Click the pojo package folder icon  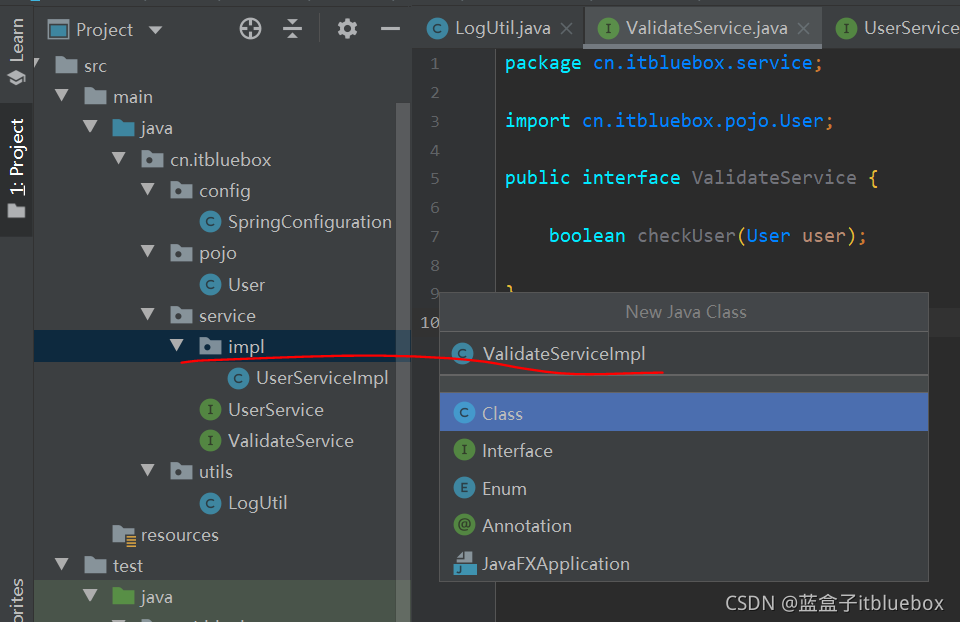pyautogui.click(x=181, y=252)
